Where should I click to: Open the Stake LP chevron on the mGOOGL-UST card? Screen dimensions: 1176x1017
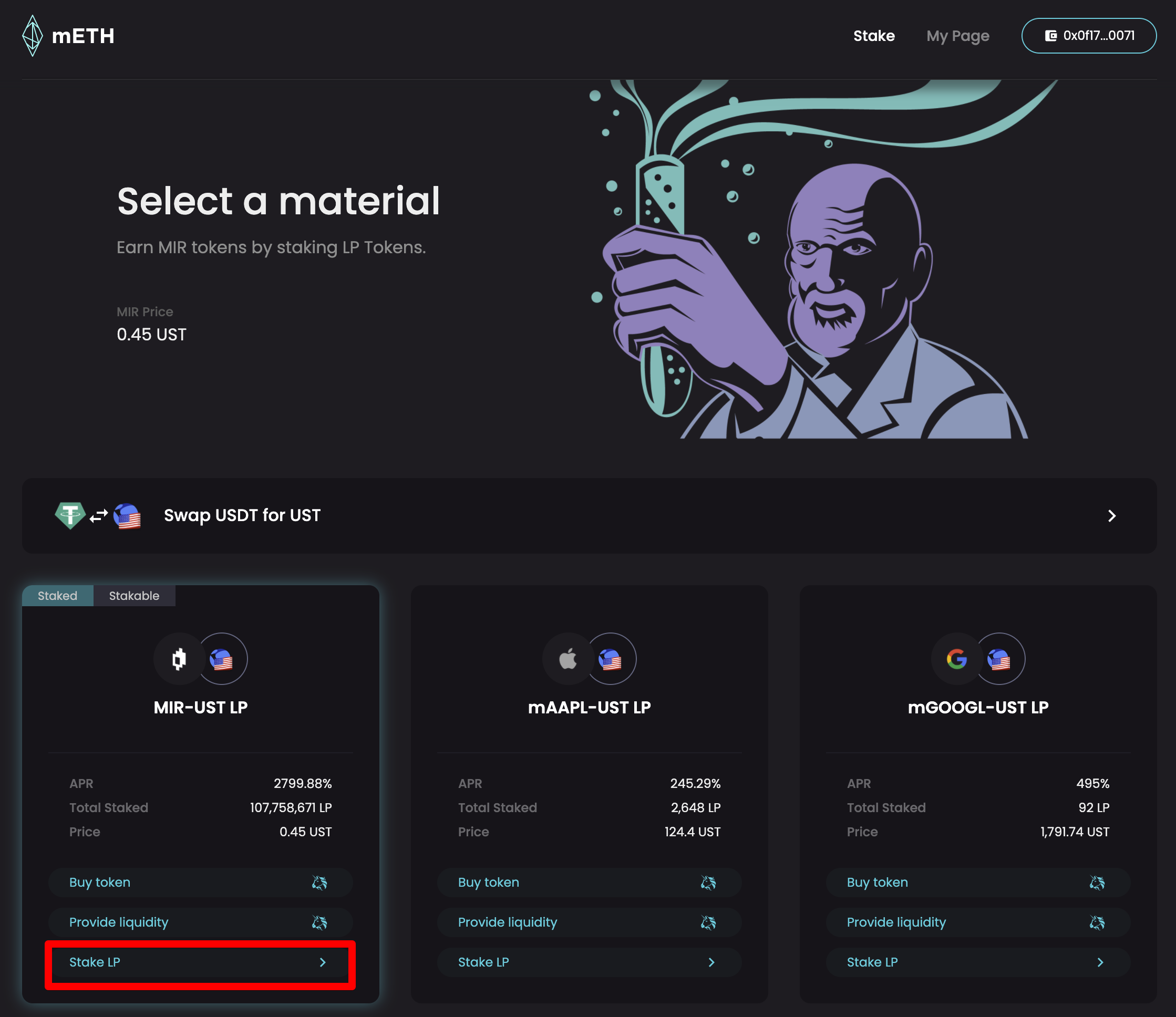coord(1100,962)
